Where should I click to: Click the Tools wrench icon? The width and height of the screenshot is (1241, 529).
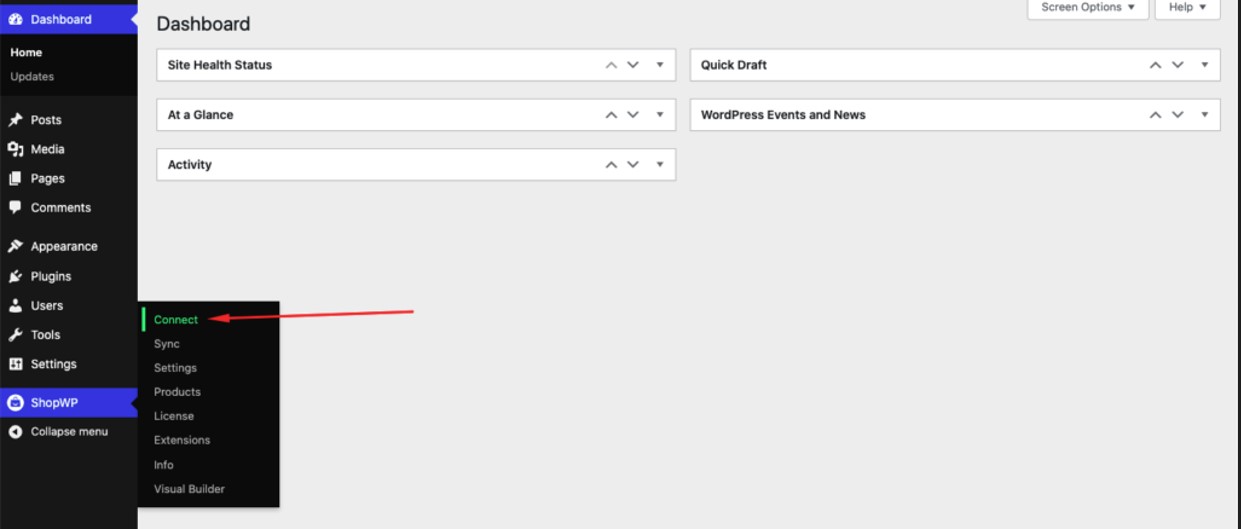coord(15,335)
